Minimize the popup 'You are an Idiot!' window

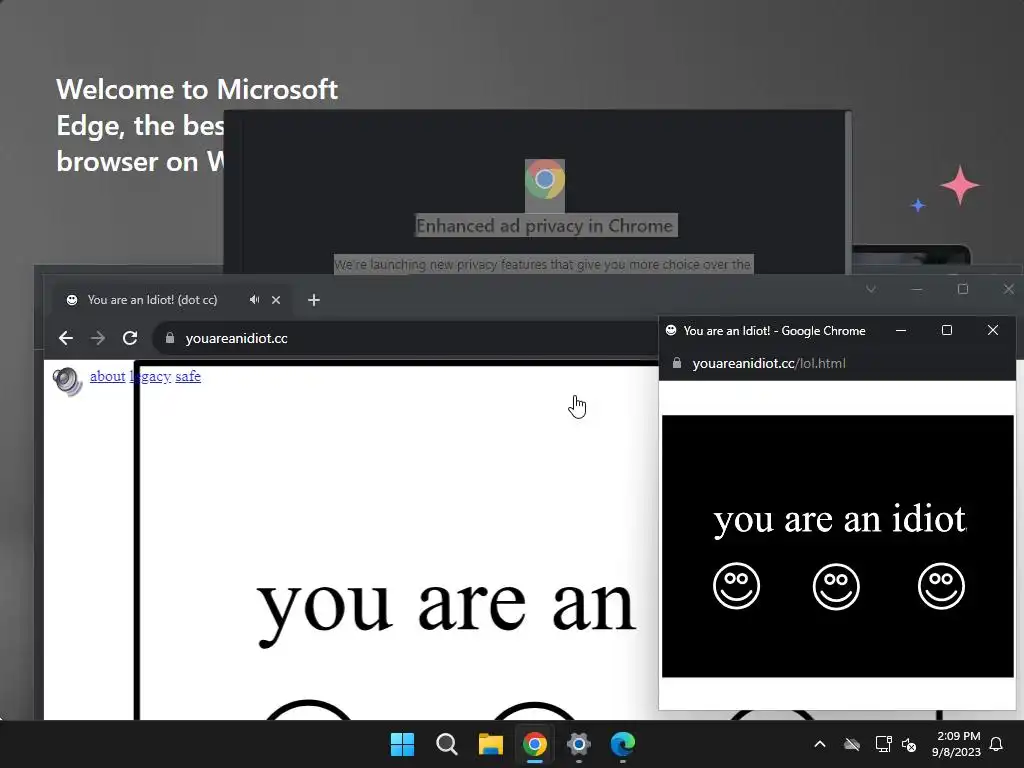(901, 330)
